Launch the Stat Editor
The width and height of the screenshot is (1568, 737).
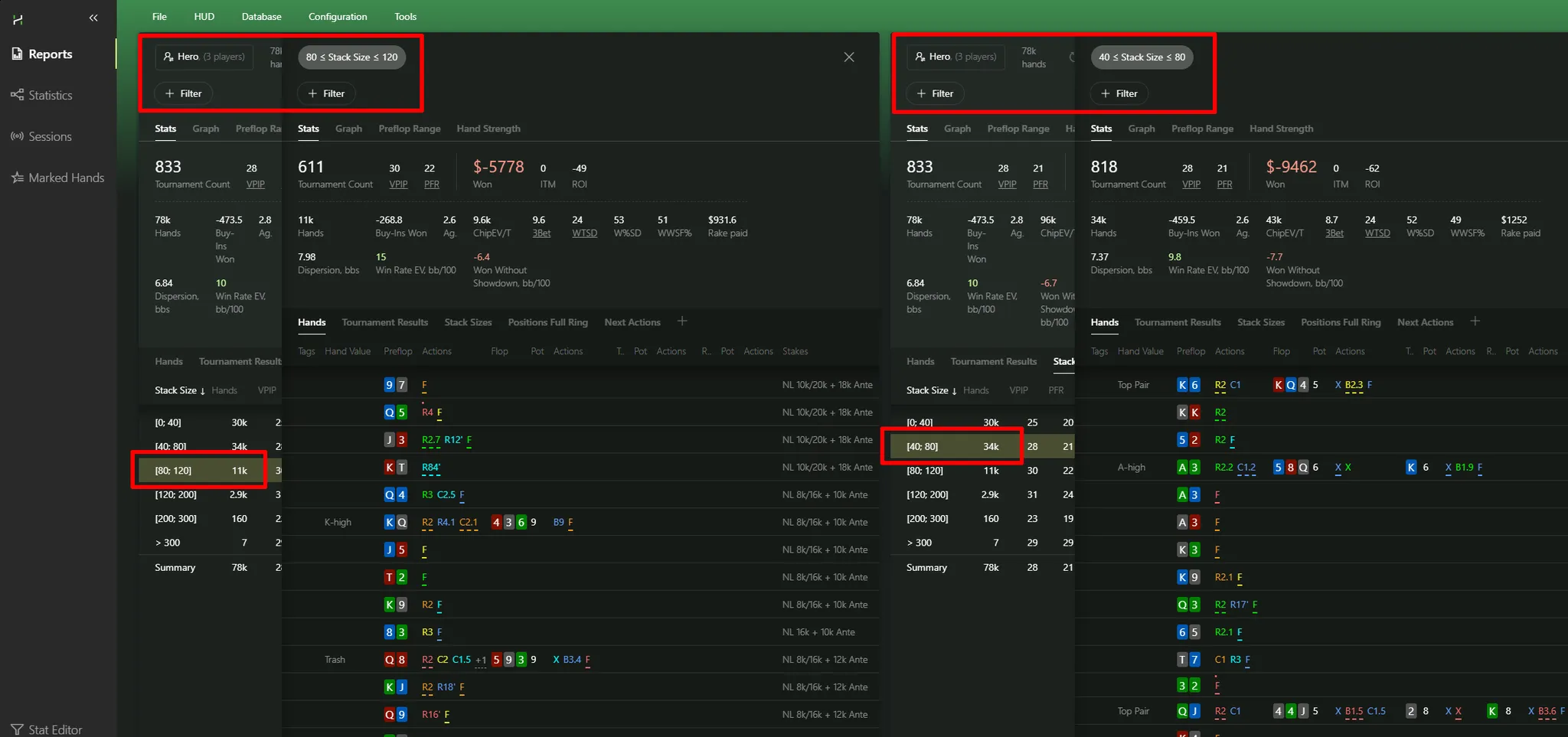(x=46, y=729)
